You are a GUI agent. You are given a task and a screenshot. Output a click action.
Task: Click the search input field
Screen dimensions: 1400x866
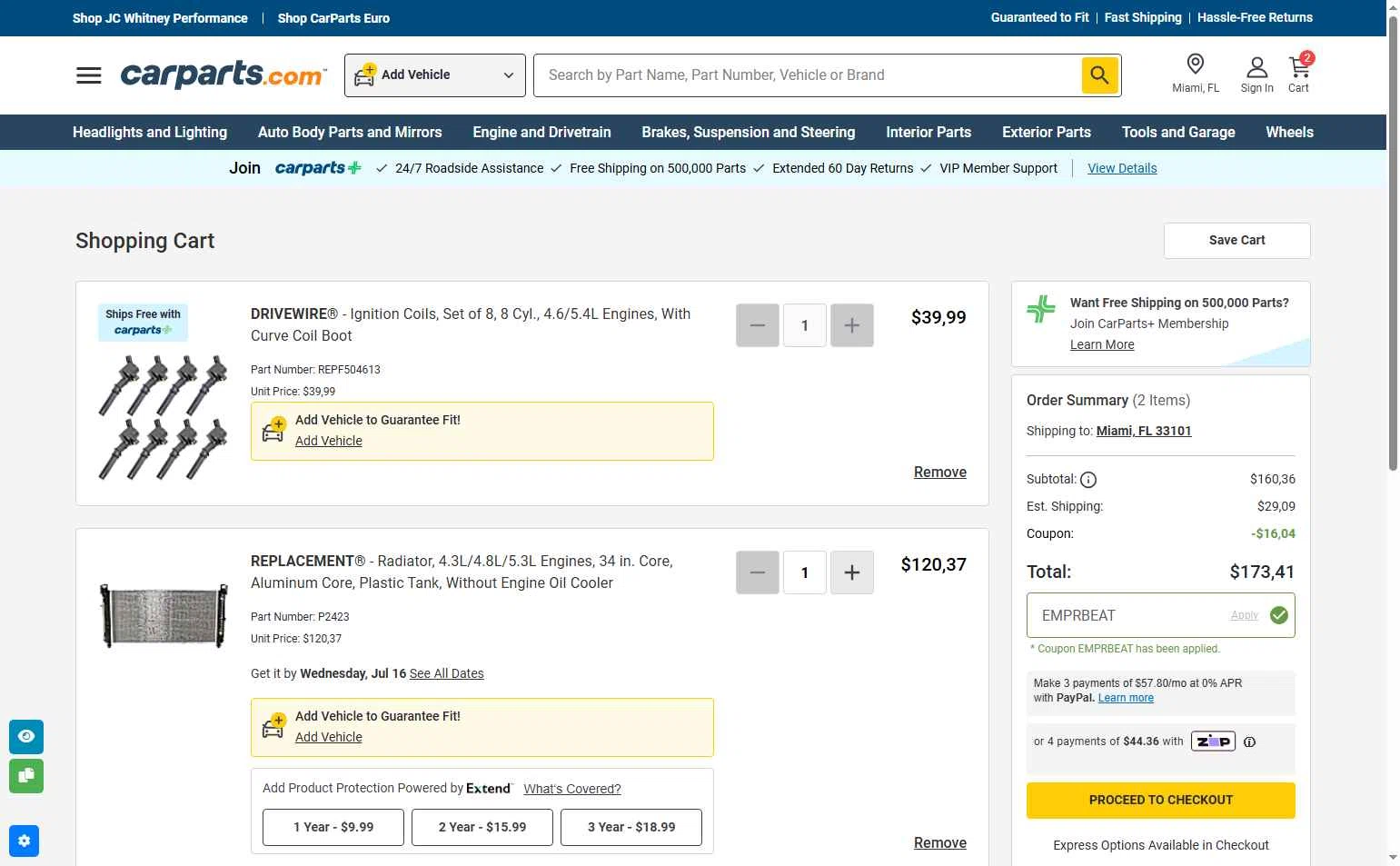[808, 75]
